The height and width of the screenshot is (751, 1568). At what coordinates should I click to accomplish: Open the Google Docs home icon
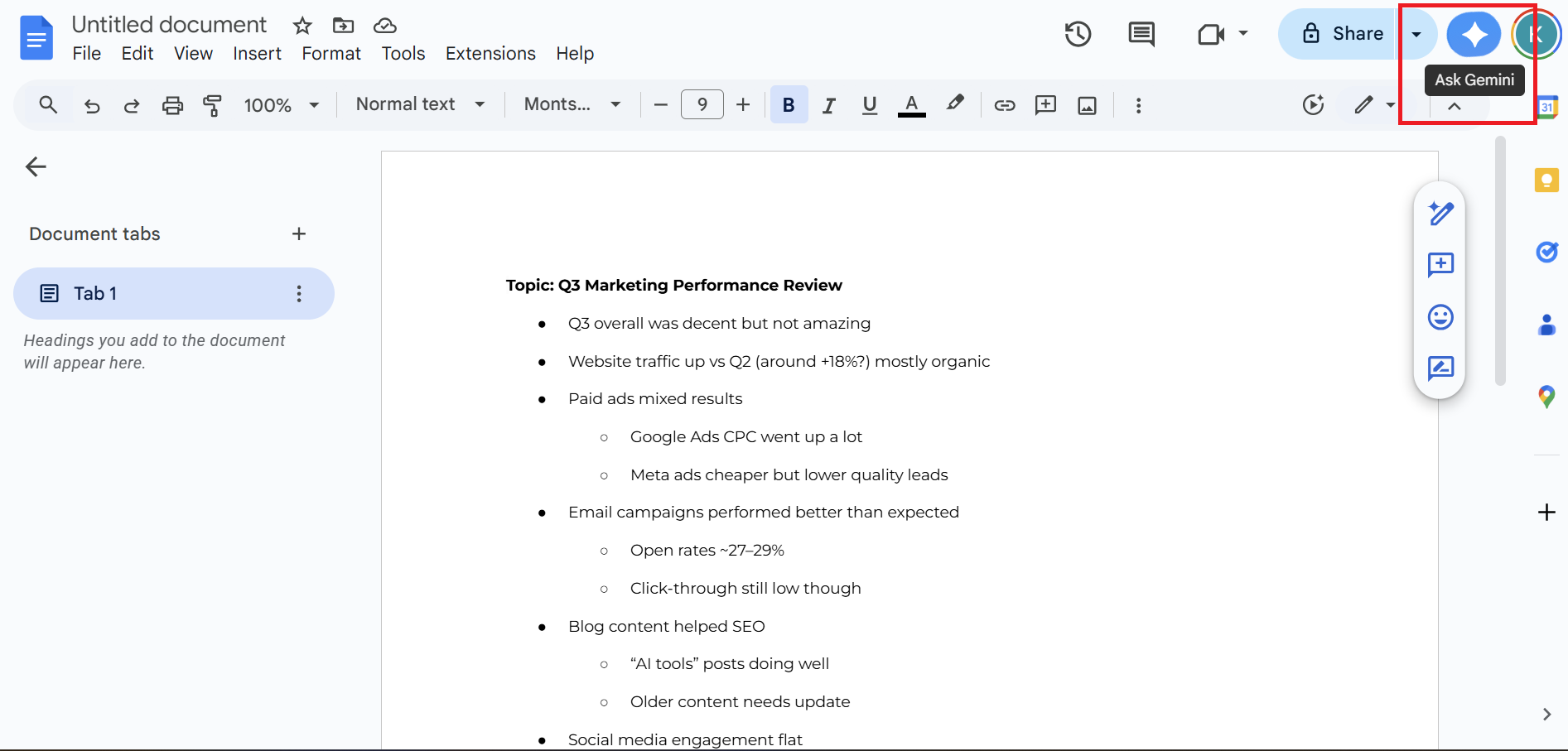[x=36, y=38]
